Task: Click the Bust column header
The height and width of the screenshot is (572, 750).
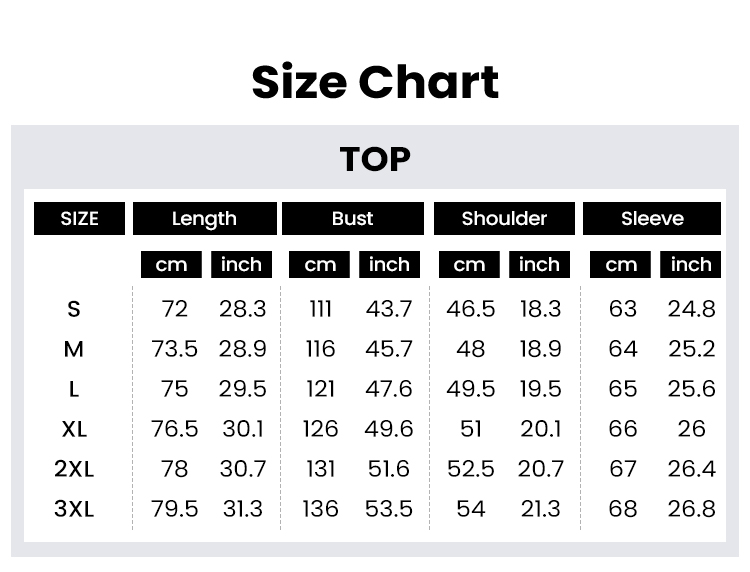Action: 352,218
